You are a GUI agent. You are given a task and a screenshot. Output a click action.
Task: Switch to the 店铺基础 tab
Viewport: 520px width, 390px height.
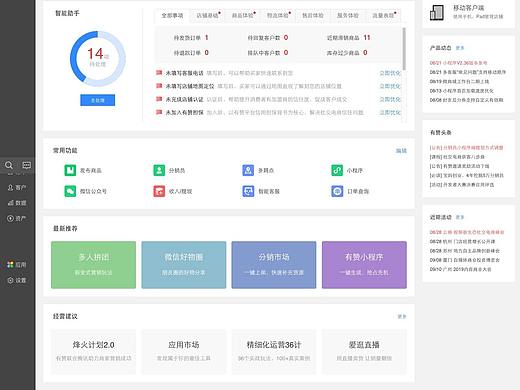coord(207,15)
